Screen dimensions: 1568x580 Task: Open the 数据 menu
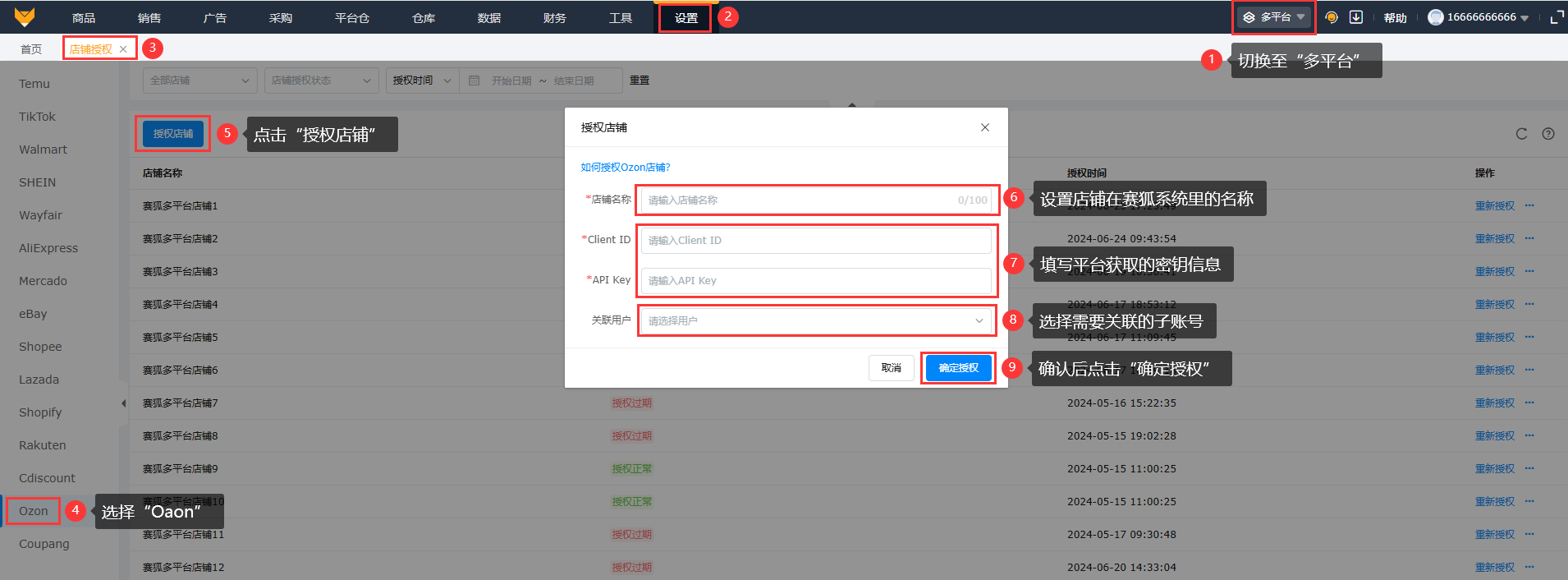pyautogui.click(x=489, y=17)
